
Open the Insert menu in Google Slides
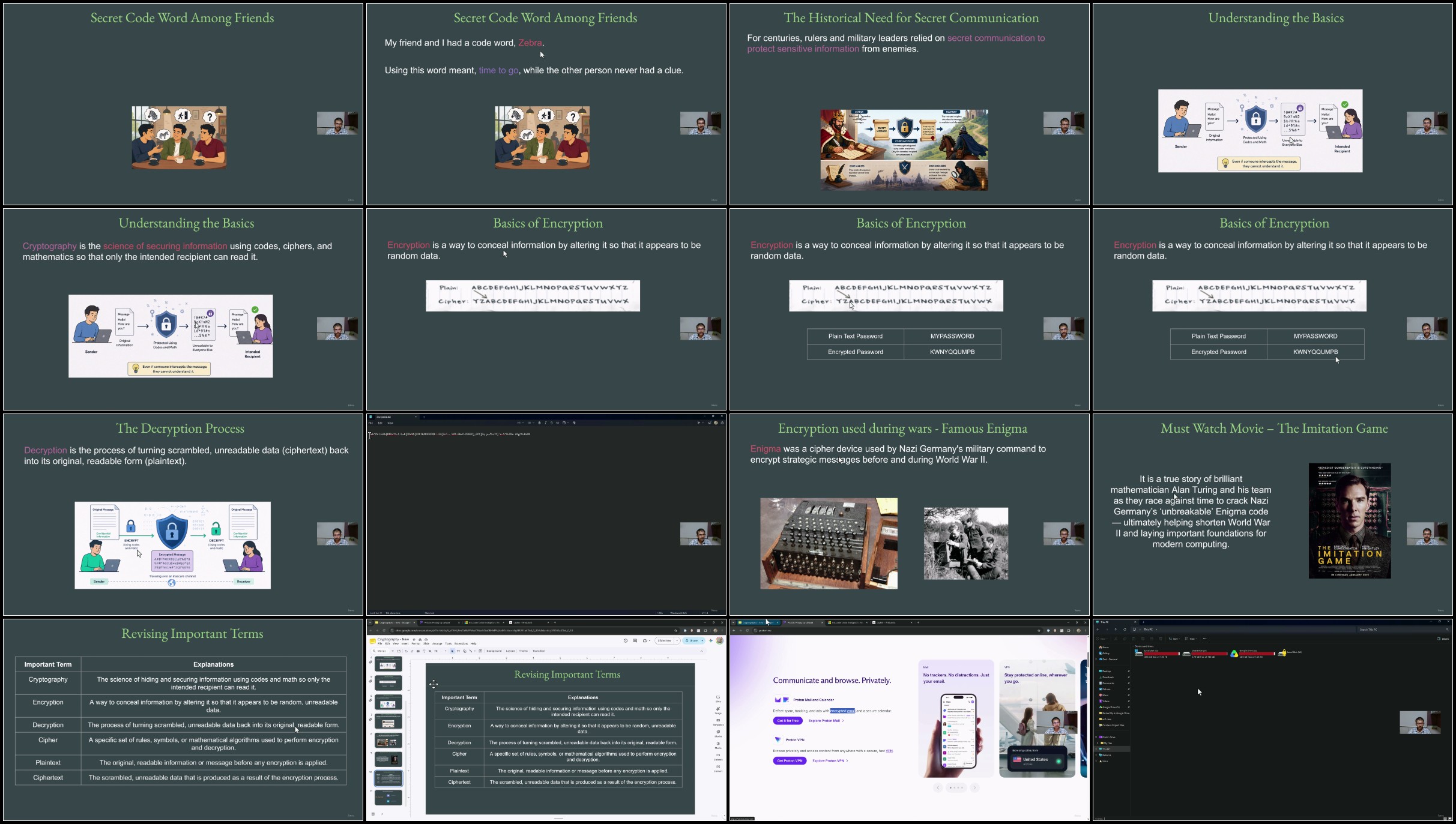405,643
